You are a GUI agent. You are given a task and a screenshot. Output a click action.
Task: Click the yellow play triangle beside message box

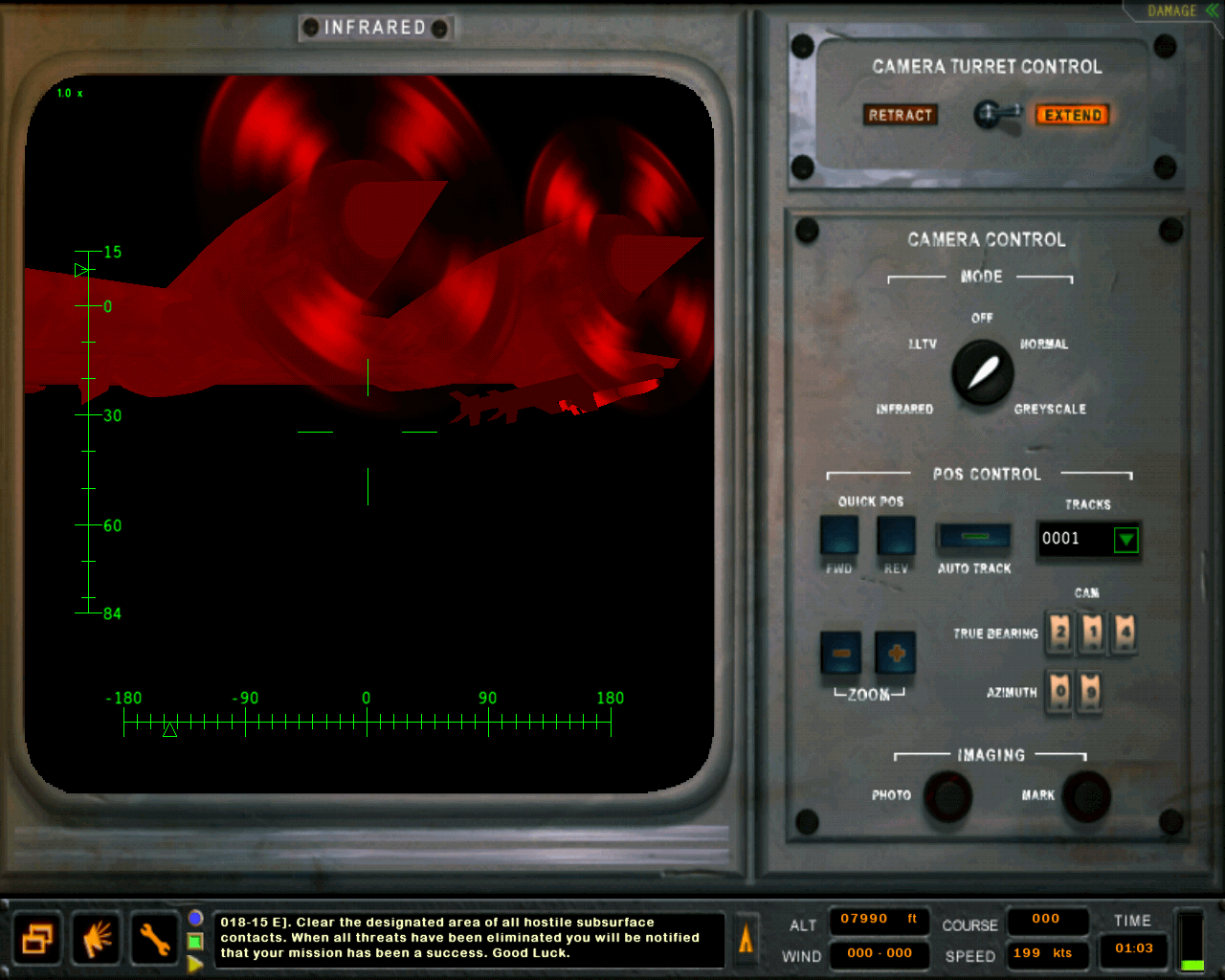[x=195, y=964]
